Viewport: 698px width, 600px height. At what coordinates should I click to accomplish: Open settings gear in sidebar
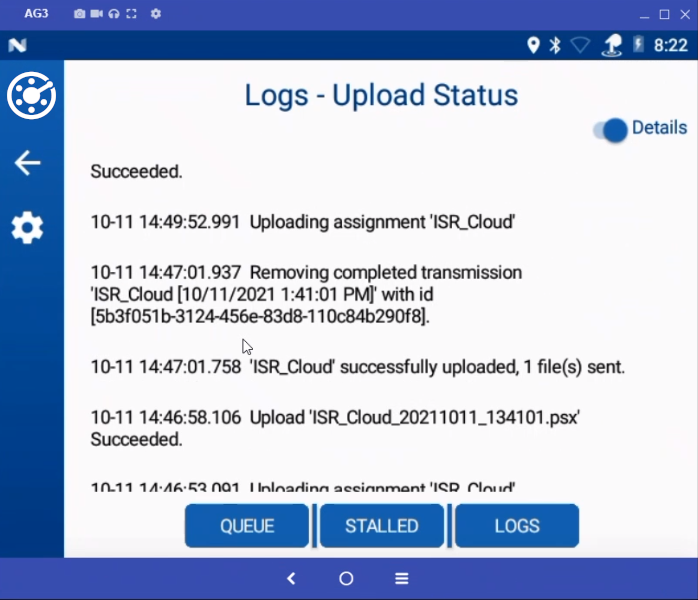(27, 227)
